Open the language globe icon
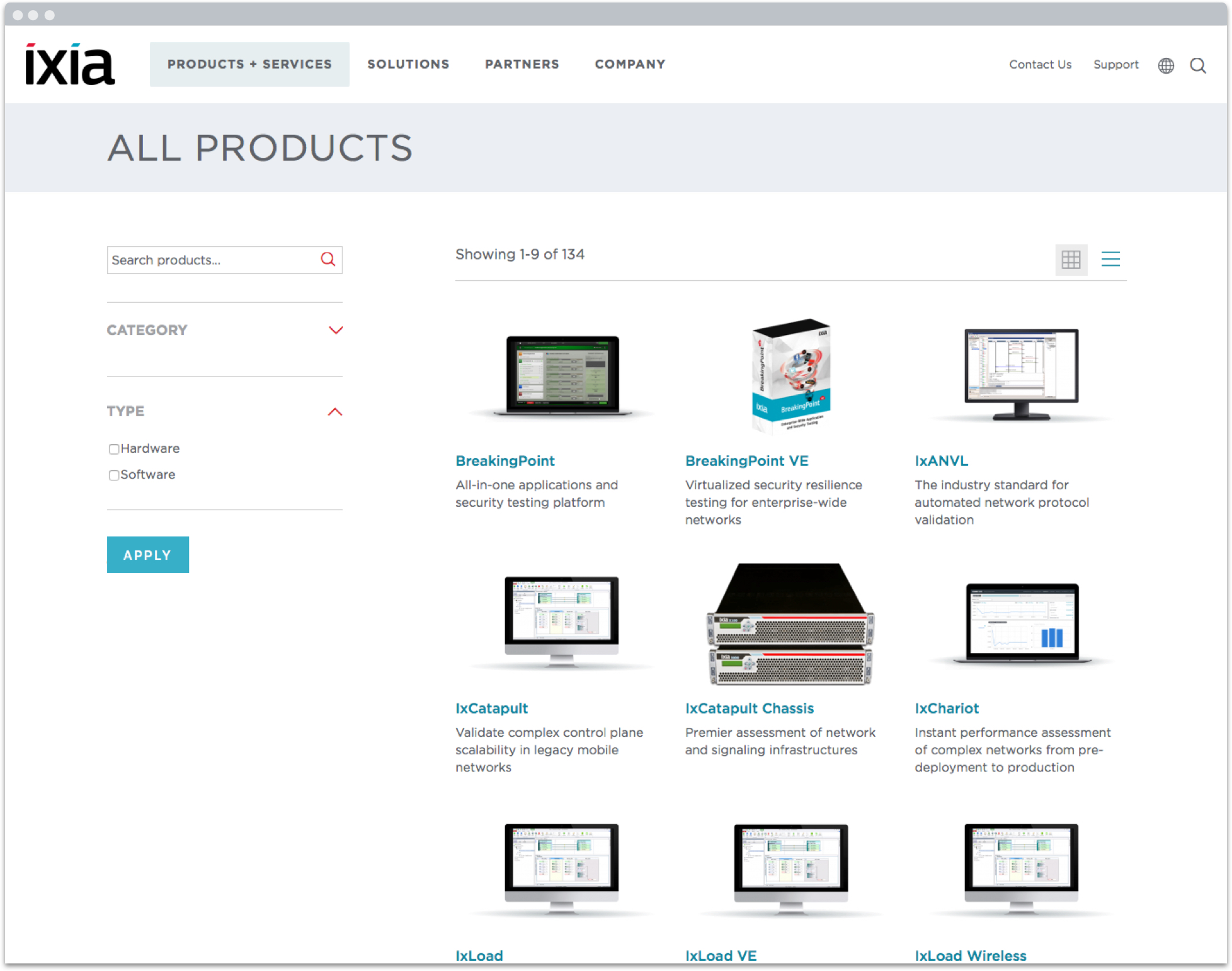The height and width of the screenshot is (971, 1232). pos(1166,65)
